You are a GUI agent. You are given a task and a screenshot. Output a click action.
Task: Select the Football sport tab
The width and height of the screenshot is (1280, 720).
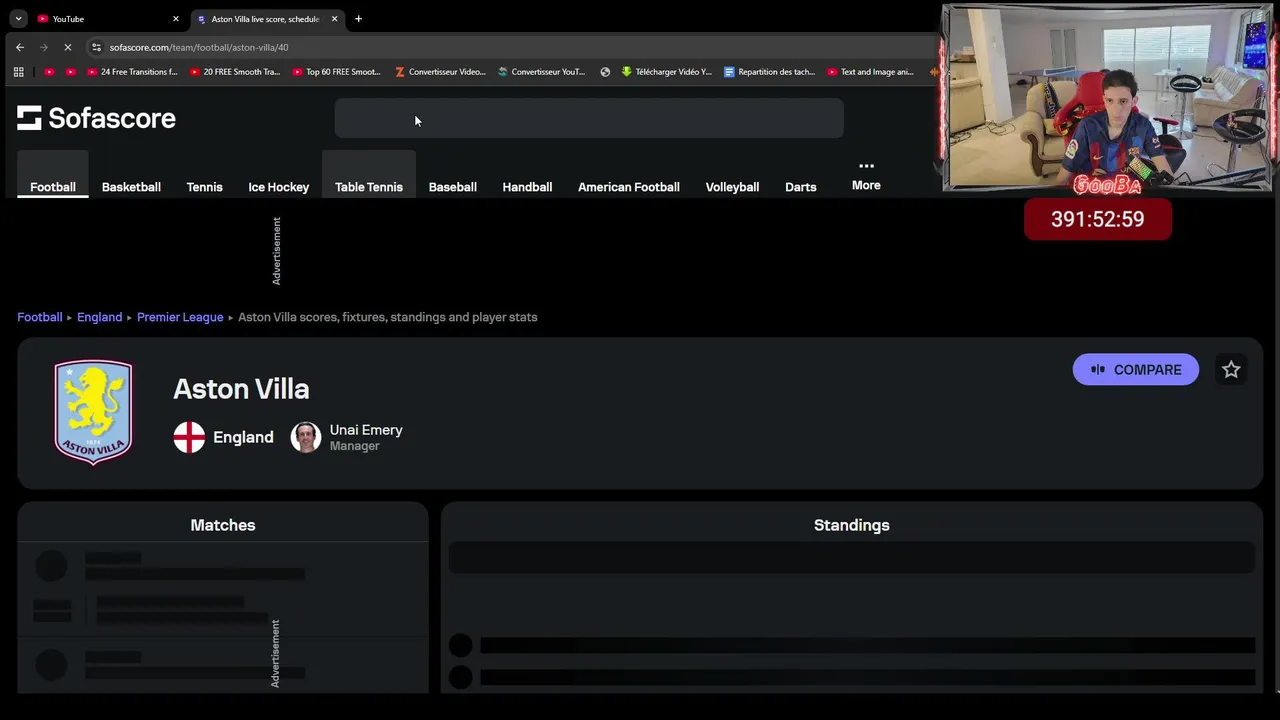(x=53, y=187)
